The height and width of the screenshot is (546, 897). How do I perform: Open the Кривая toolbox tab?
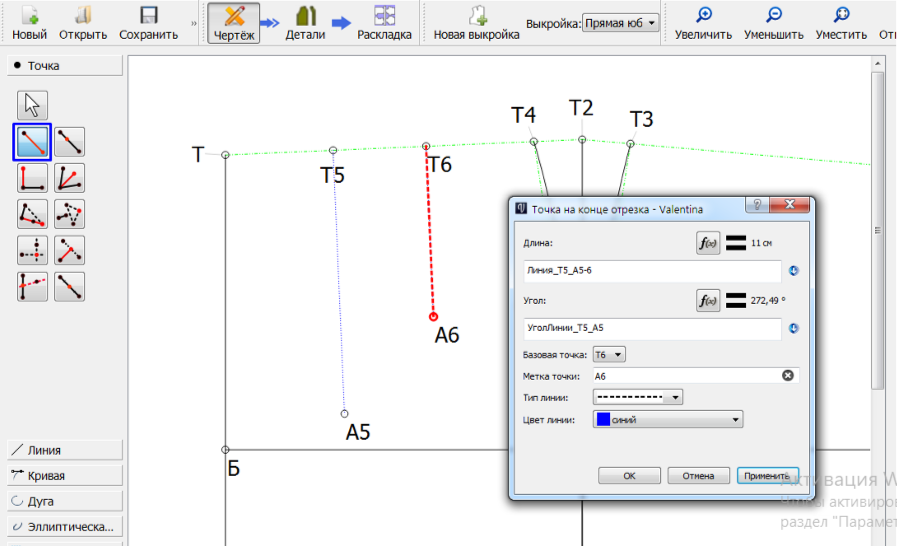pyautogui.click(x=65, y=476)
